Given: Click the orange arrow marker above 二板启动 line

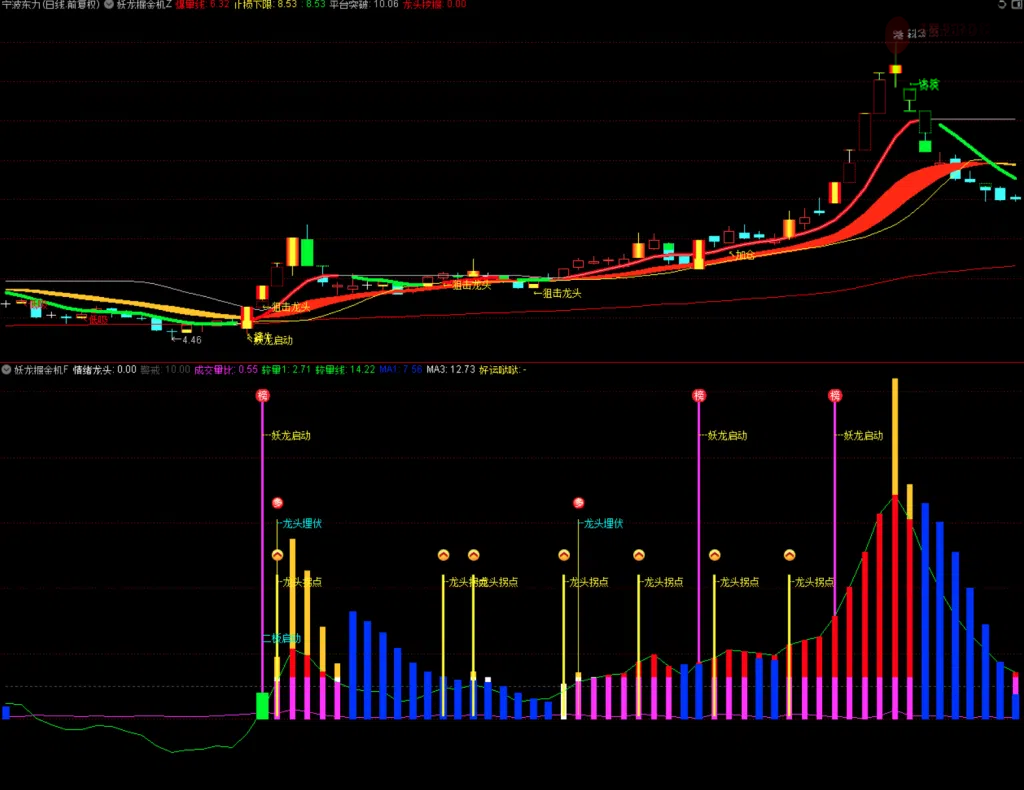Looking at the screenshot, I should (x=278, y=555).
